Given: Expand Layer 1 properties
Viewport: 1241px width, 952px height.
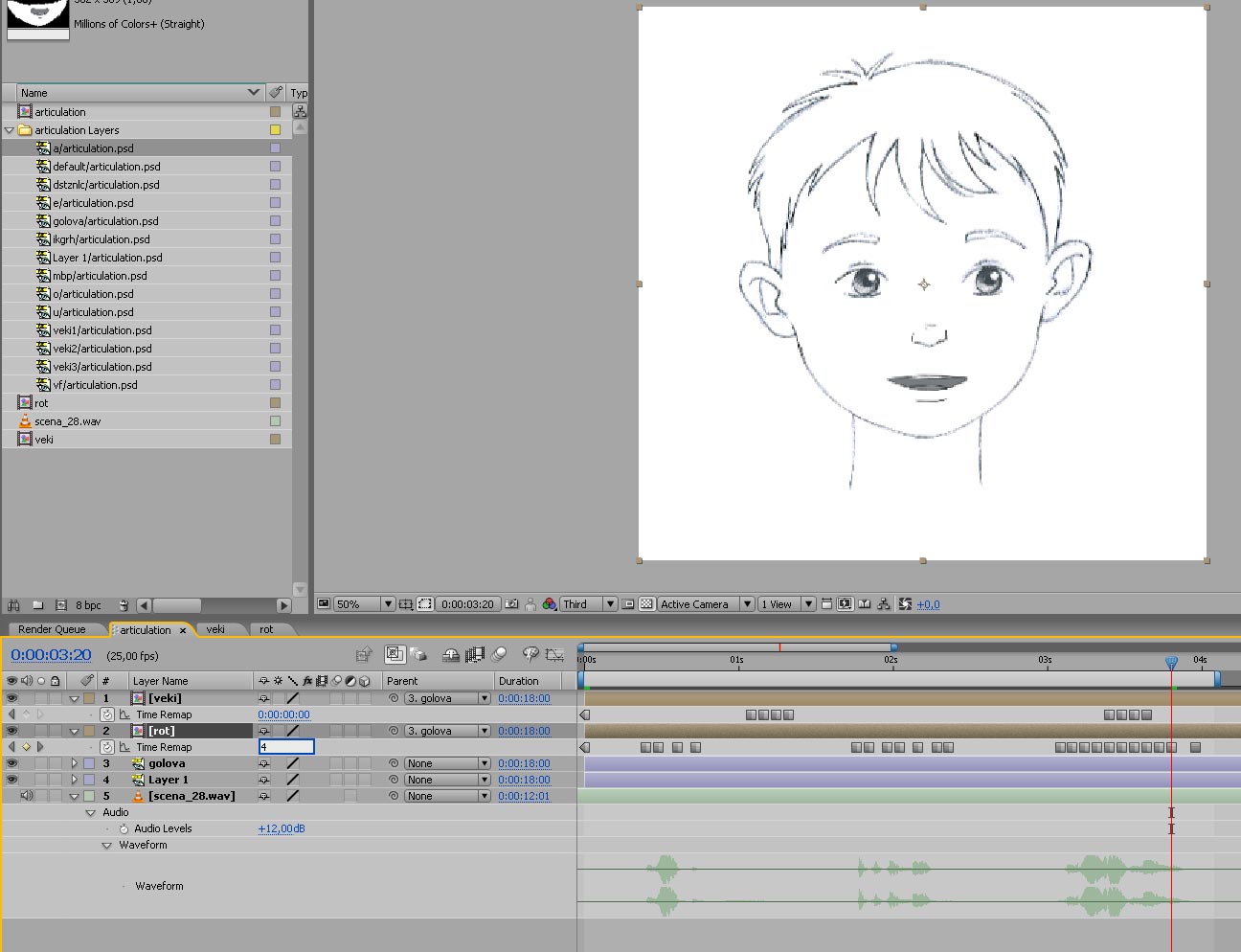Looking at the screenshot, I should (x=74, y=780).
